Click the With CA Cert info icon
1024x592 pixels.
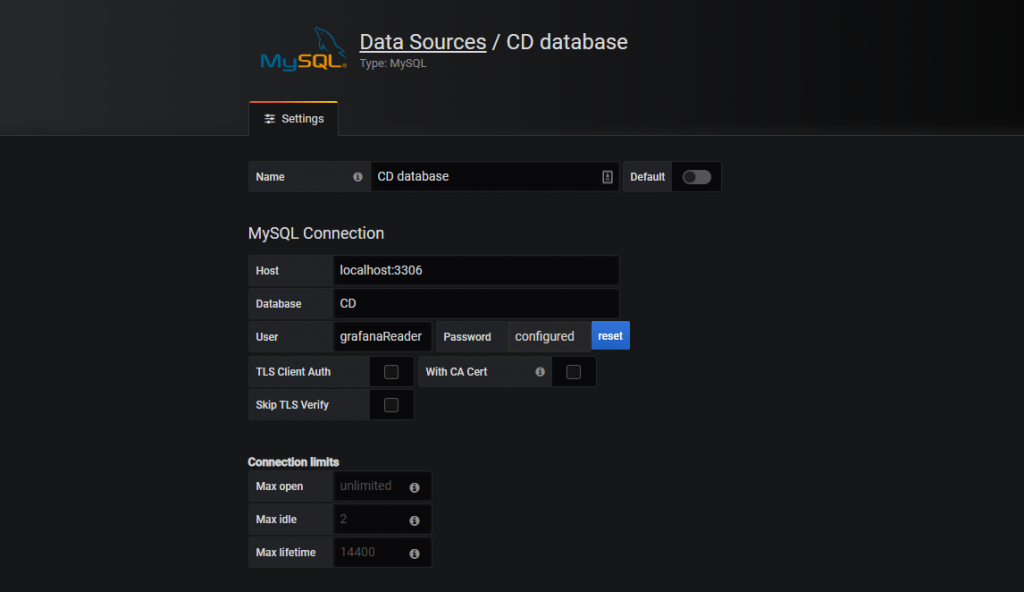pyautogui.click(x=540, y=372)
